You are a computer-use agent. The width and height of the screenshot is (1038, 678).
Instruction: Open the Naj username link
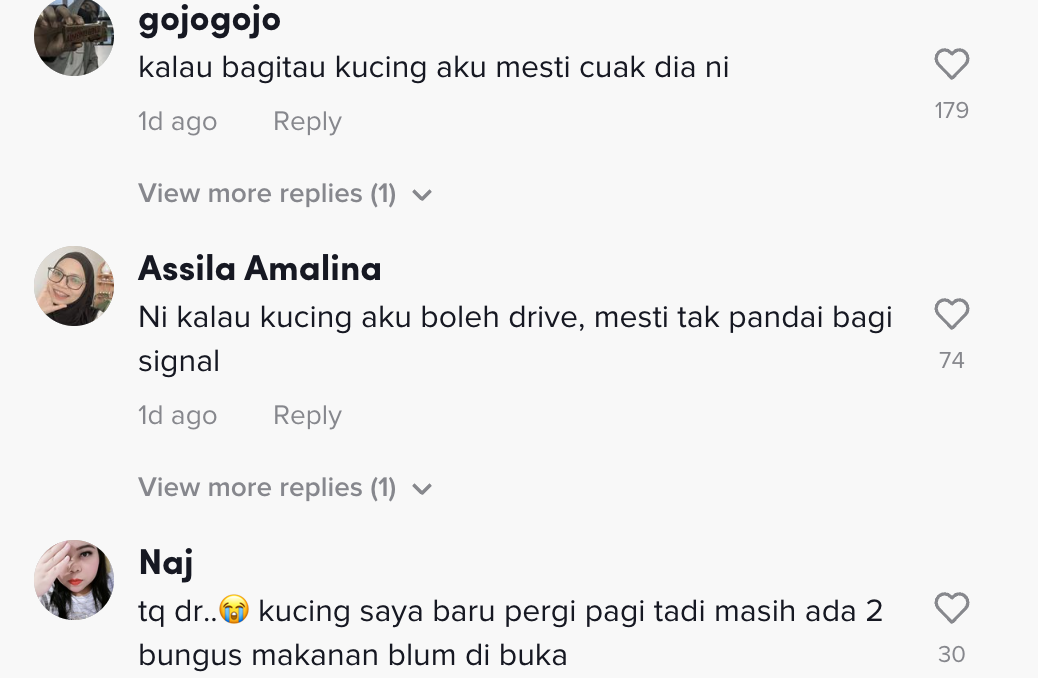point(166,563)
